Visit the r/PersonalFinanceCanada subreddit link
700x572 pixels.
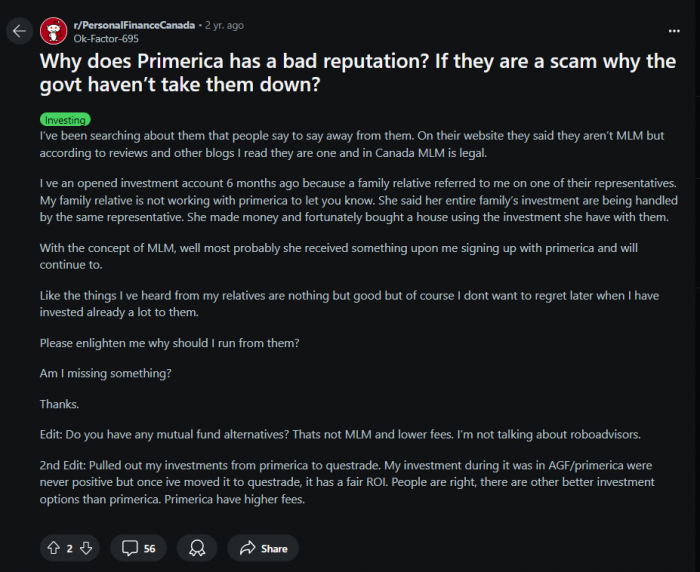pyautogui.click(x=134, y=25)
